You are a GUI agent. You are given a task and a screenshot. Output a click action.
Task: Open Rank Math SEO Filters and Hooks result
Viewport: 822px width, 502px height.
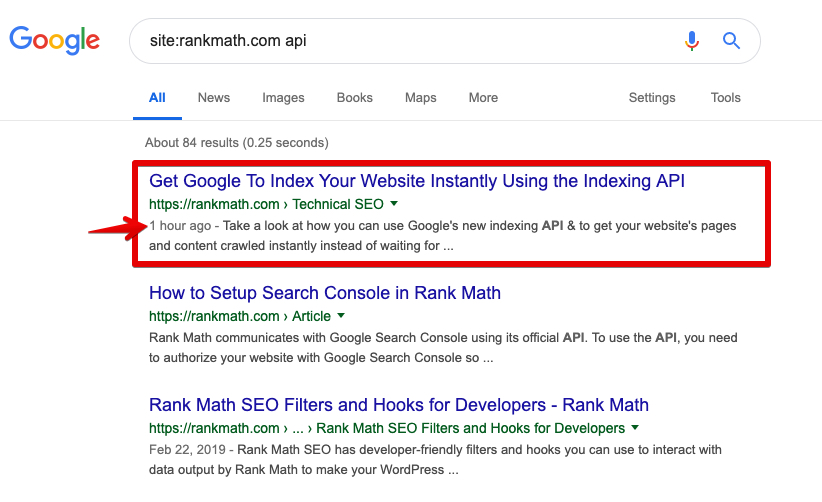[x=399, y=405]
